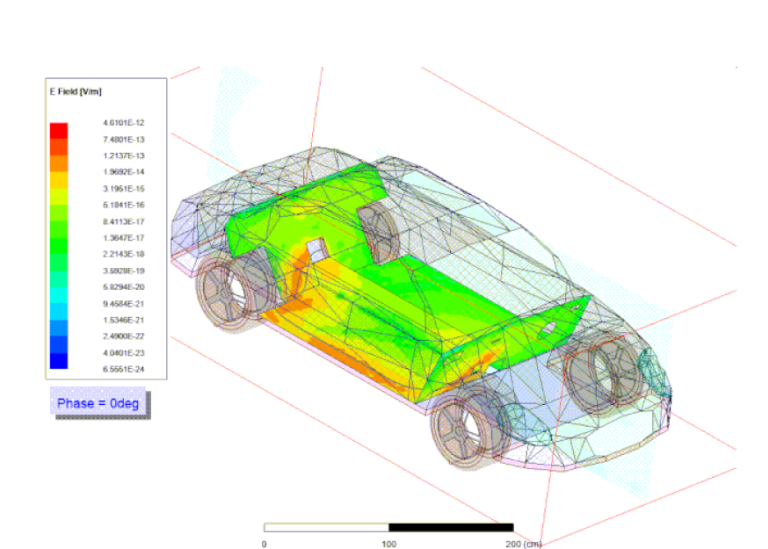The width and height of the screenshot is (768, 549).
Task: Pick the red top legend color band
Action: click(60, 129)
